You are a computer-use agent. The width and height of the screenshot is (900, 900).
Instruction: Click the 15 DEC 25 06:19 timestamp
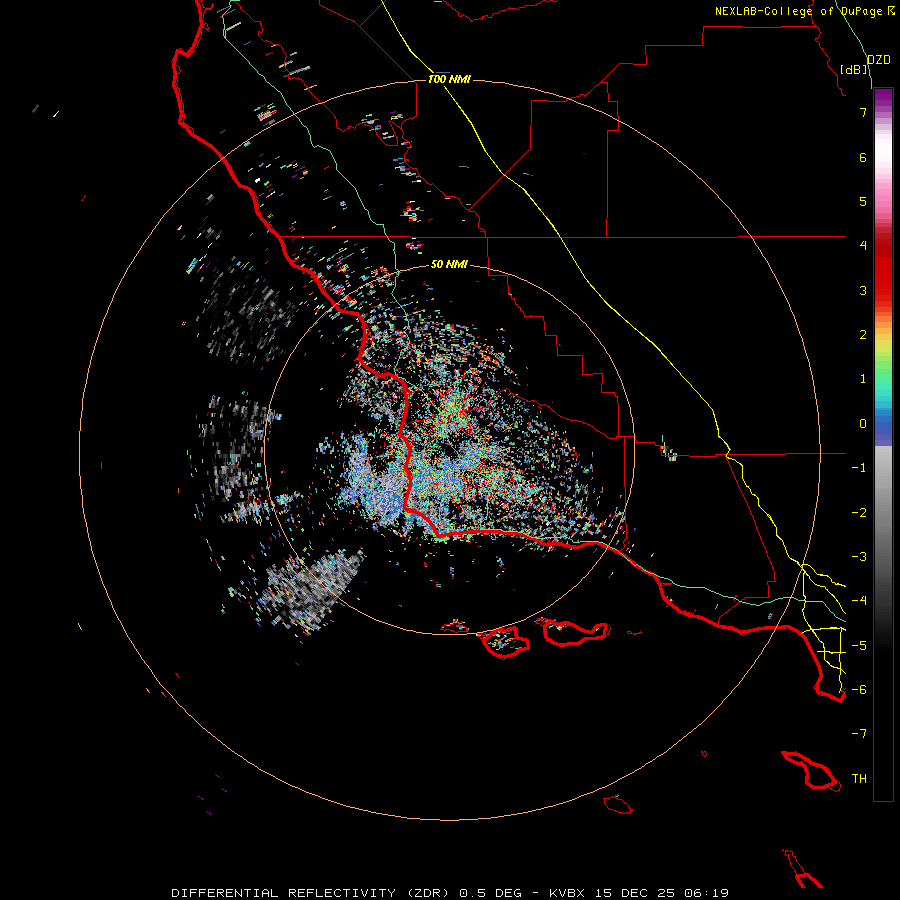point(662,893)
